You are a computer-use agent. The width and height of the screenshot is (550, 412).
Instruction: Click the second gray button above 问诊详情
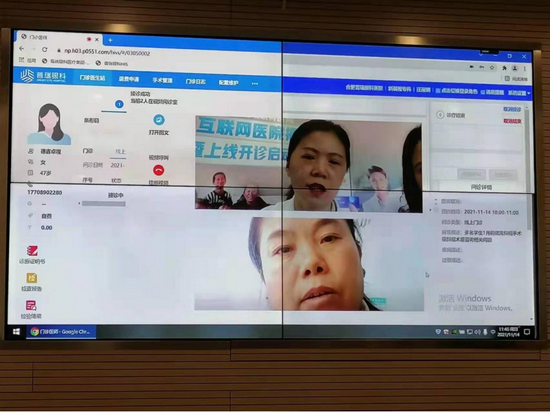tap(503, 174)
